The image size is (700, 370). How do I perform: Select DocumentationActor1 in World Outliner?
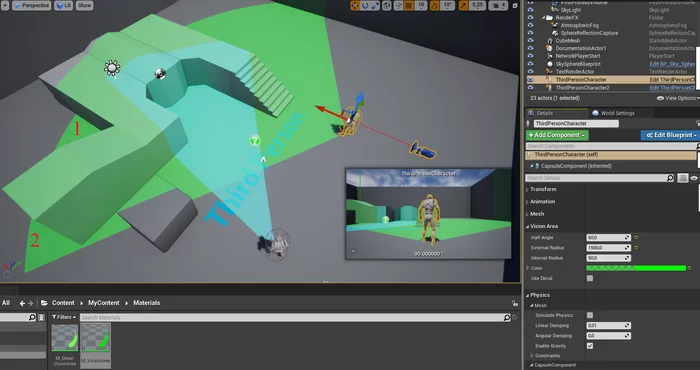(x=581, y=48)
